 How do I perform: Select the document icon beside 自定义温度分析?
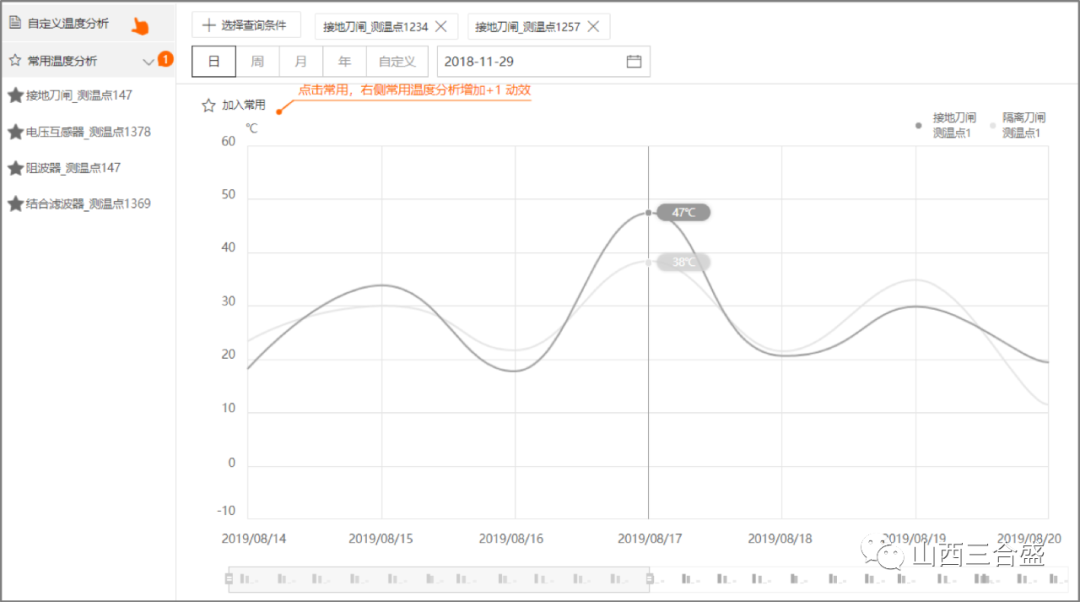(14, 20)
